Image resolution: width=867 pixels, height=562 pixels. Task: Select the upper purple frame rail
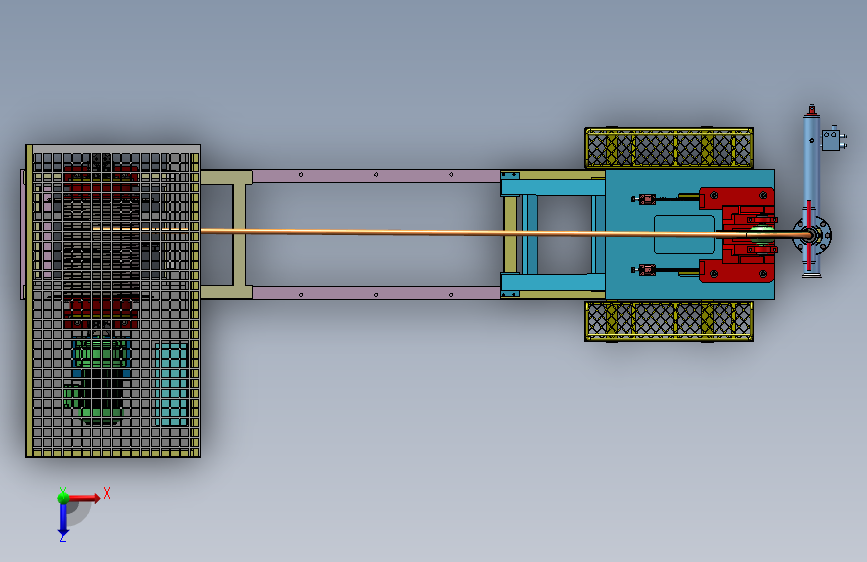pos(376,176)
